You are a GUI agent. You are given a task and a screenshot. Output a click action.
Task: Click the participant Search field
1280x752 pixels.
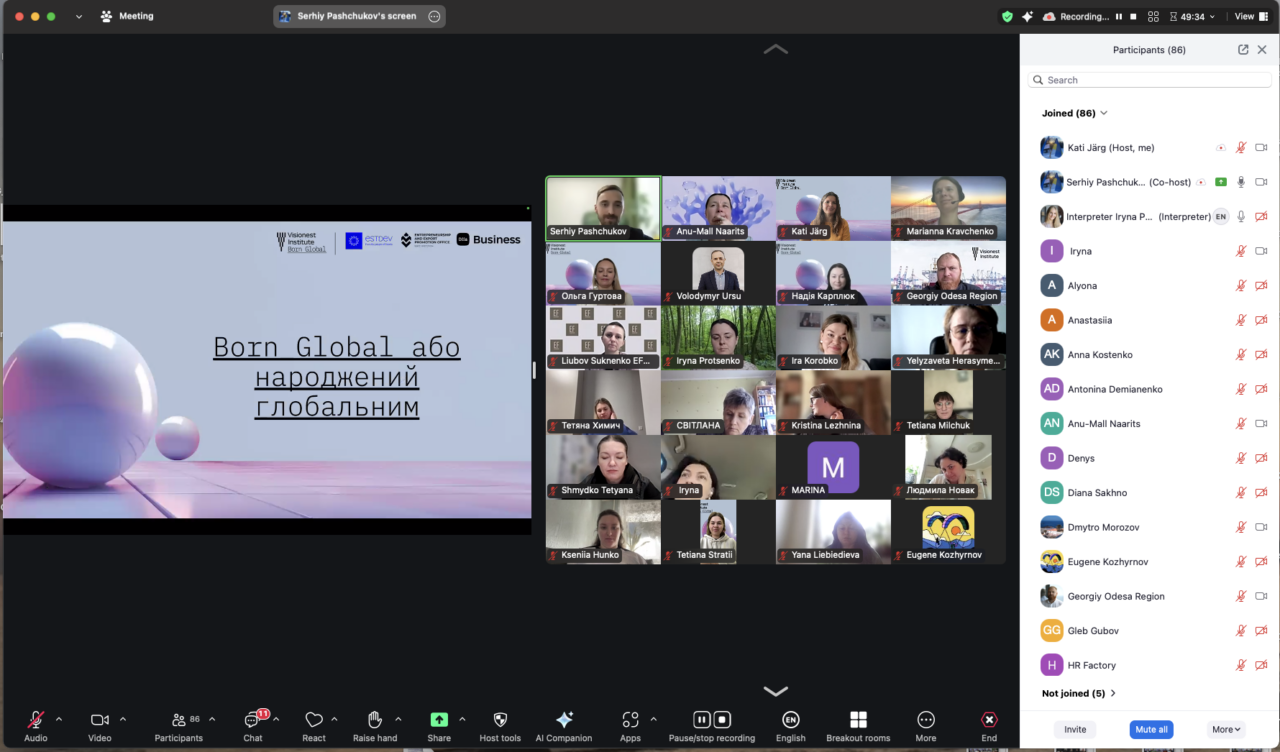[1148, 80]
